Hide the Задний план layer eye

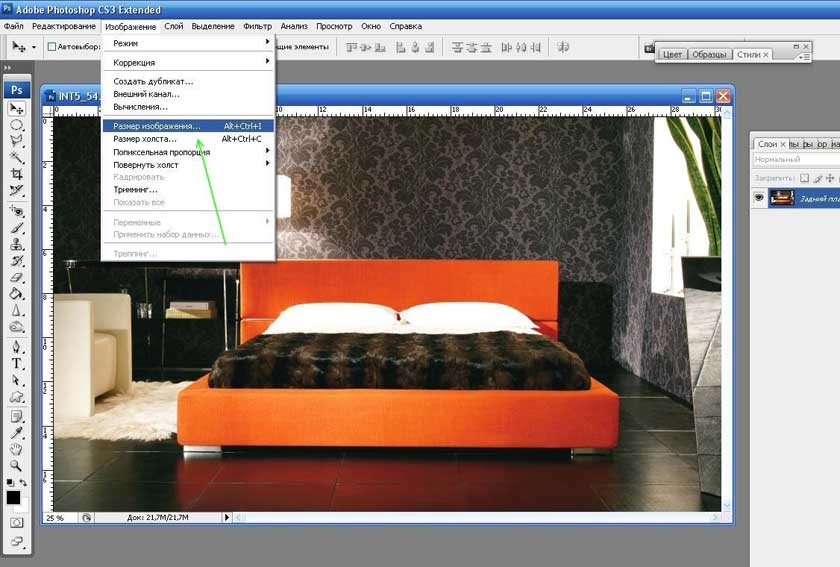[759, 198]
